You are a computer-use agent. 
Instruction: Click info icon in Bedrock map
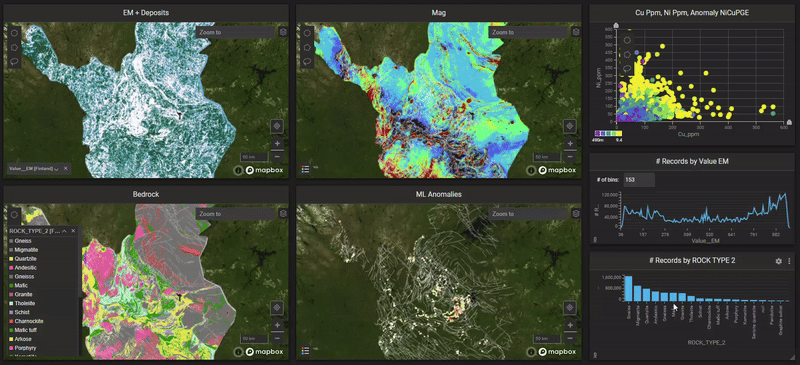click(x=238, y=352)
